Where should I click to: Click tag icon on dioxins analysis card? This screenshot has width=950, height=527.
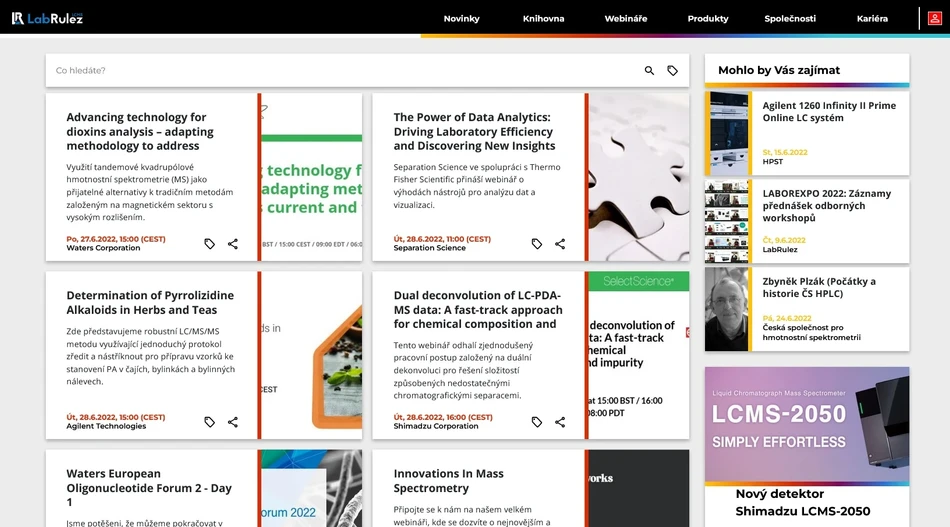click(210, 244)
